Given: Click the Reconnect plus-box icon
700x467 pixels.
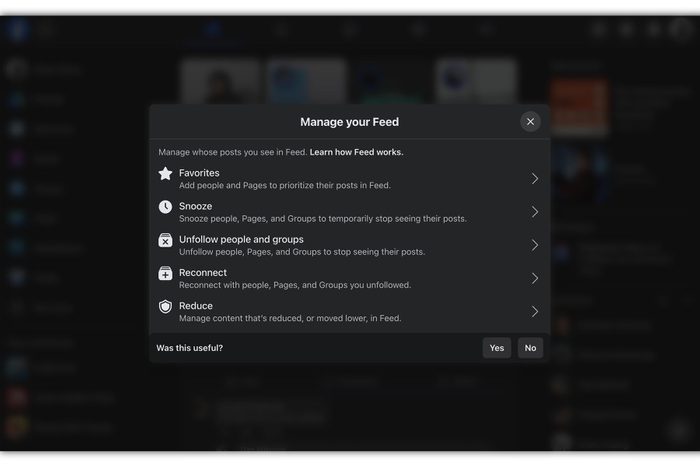Looking at the screenshot, I should pyautogui.click(x=165, y=274).
